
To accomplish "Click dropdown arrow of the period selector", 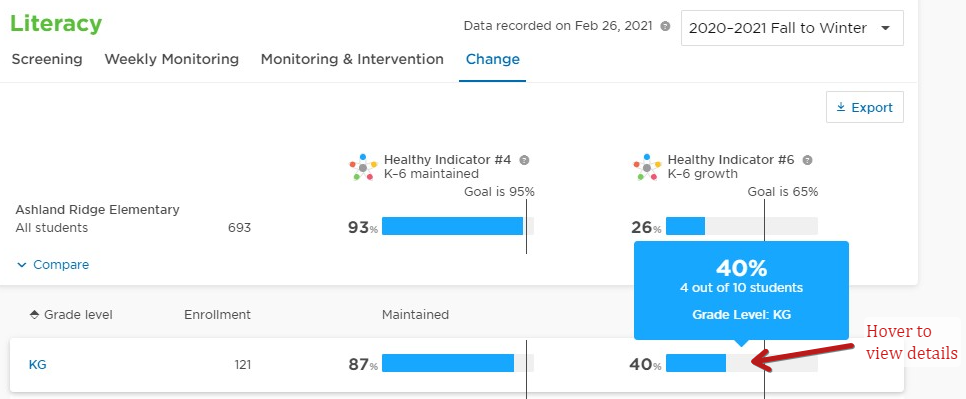I will 885,28.
